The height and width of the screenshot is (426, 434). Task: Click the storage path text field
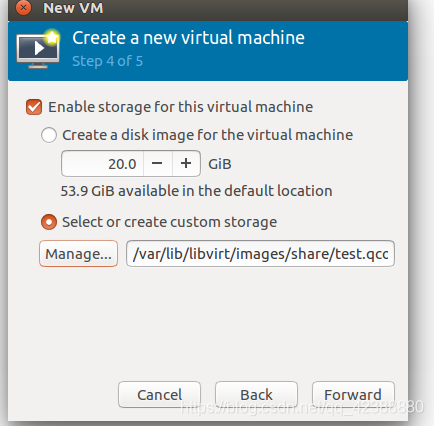click(260, 254)
